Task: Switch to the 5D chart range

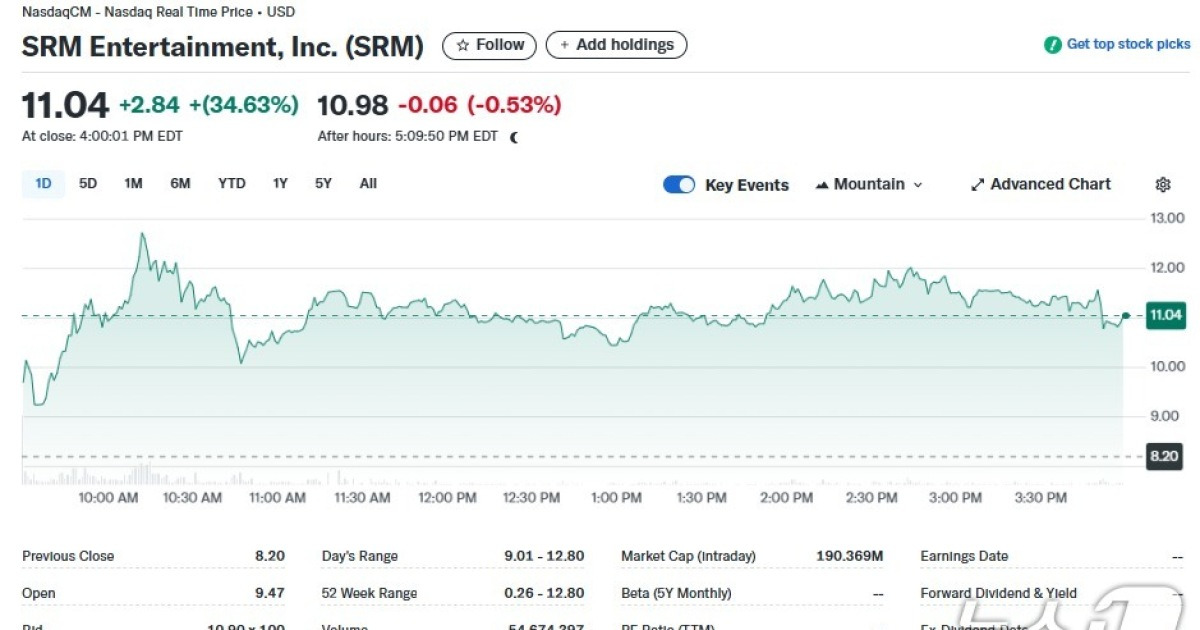Action: [87, 183]
